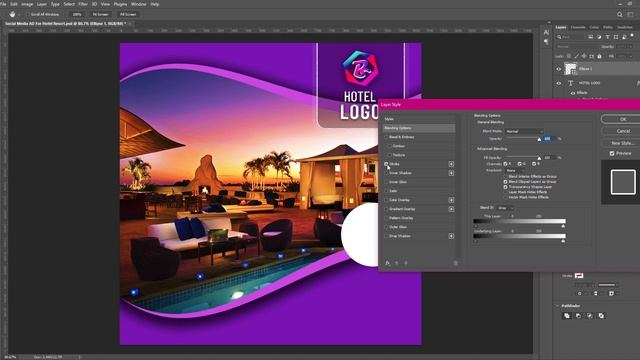Click the third Pathfinder intersect icon

coord(590,316)
